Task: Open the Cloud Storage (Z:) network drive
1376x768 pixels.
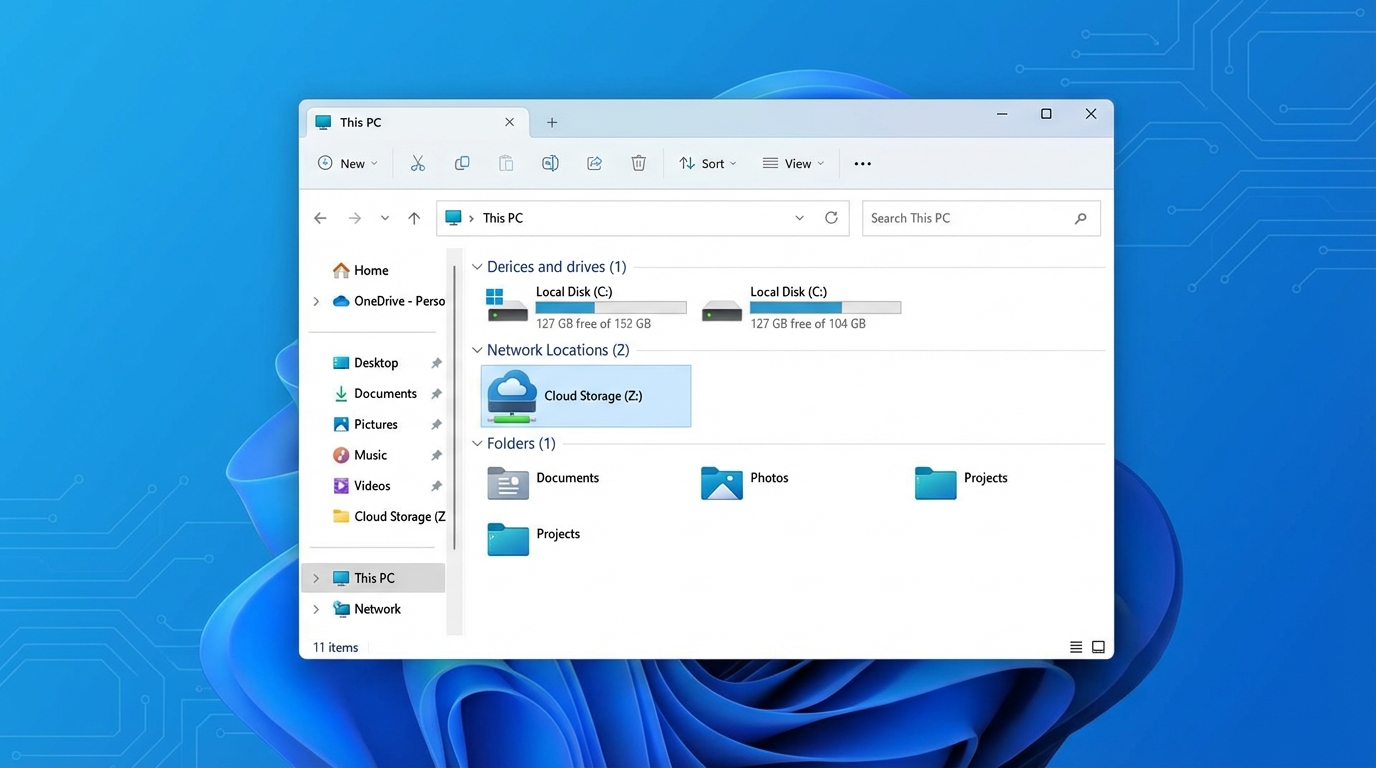Action: [585, 395]
